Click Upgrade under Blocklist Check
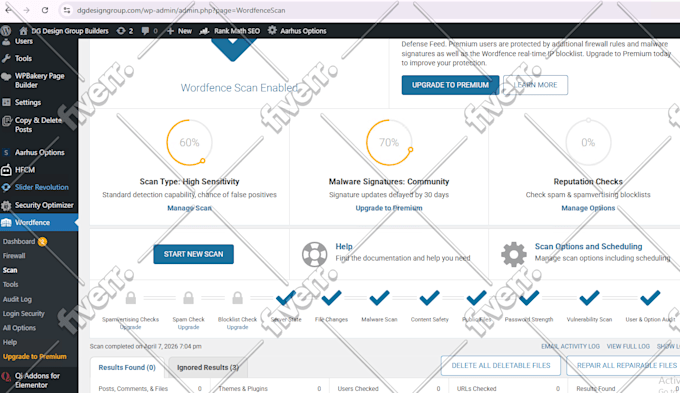Viewport: 680px width, 393px height. pos(237,327)
